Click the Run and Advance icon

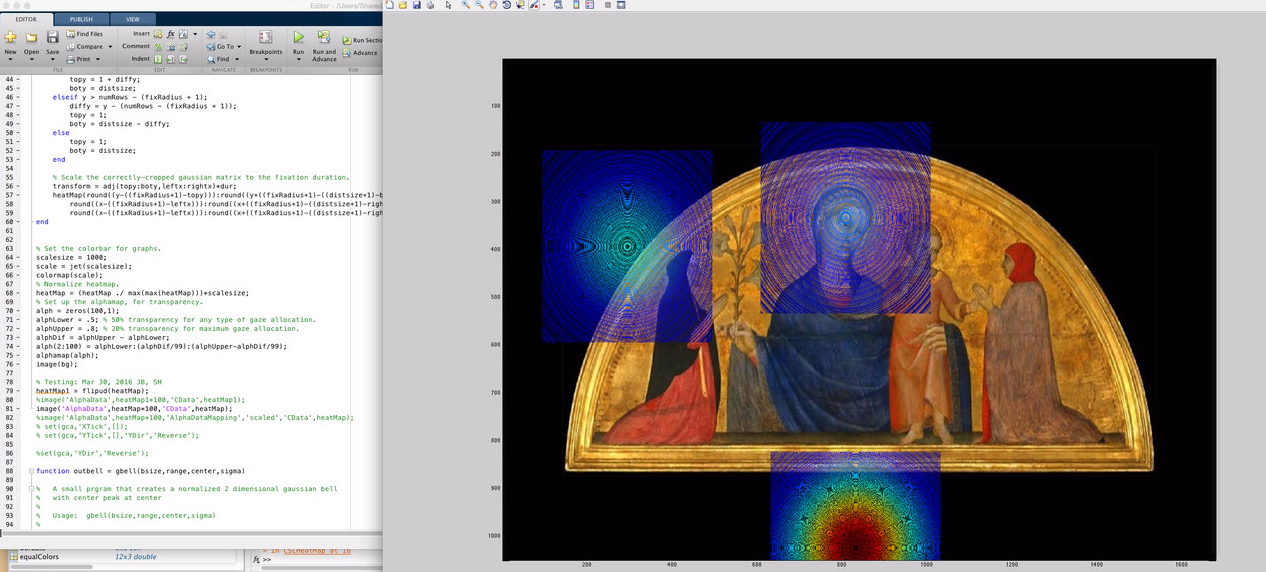324,37
